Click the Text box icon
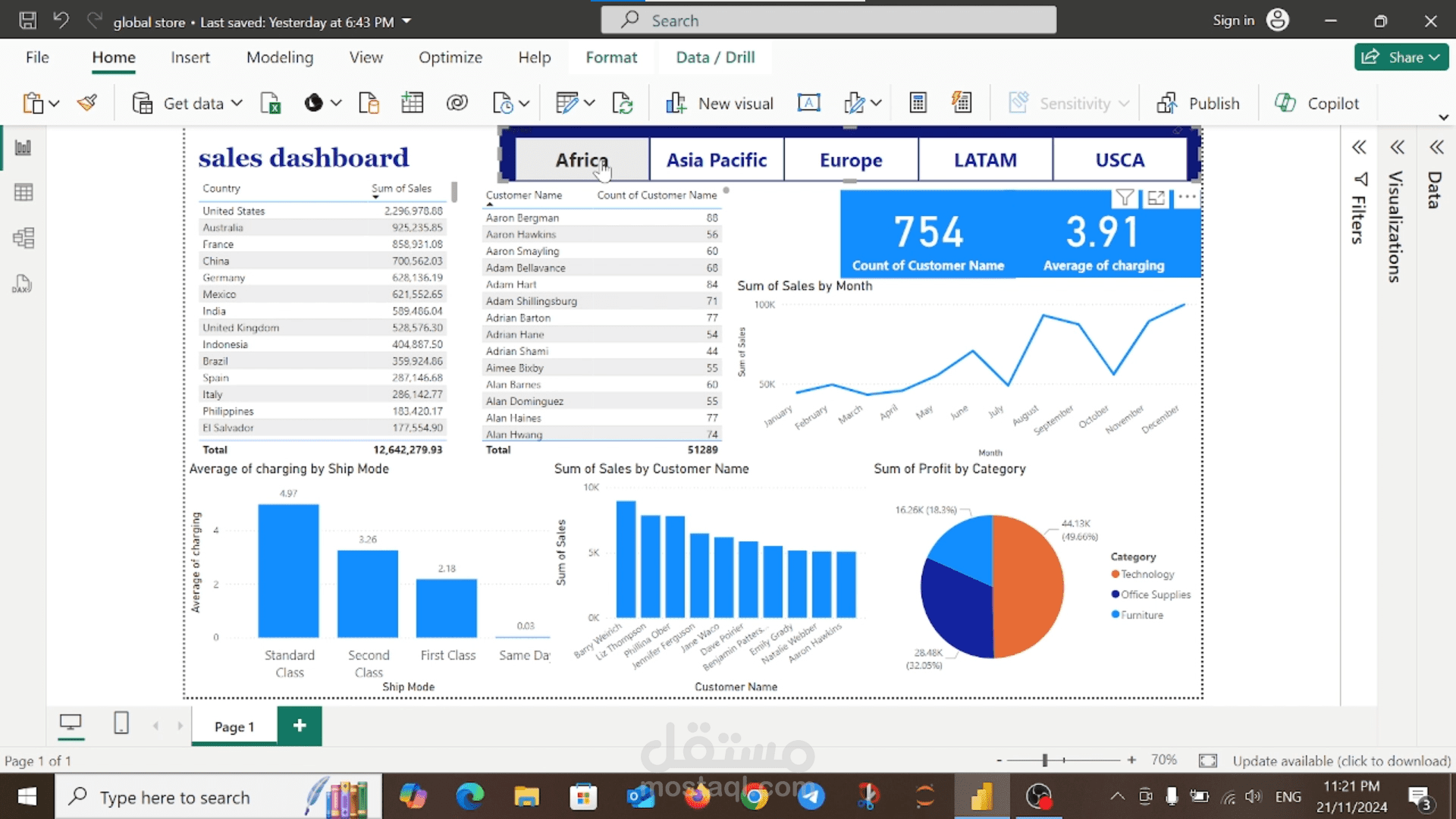This screenshot has height=819, width=1456. click(x=808, y=103)
